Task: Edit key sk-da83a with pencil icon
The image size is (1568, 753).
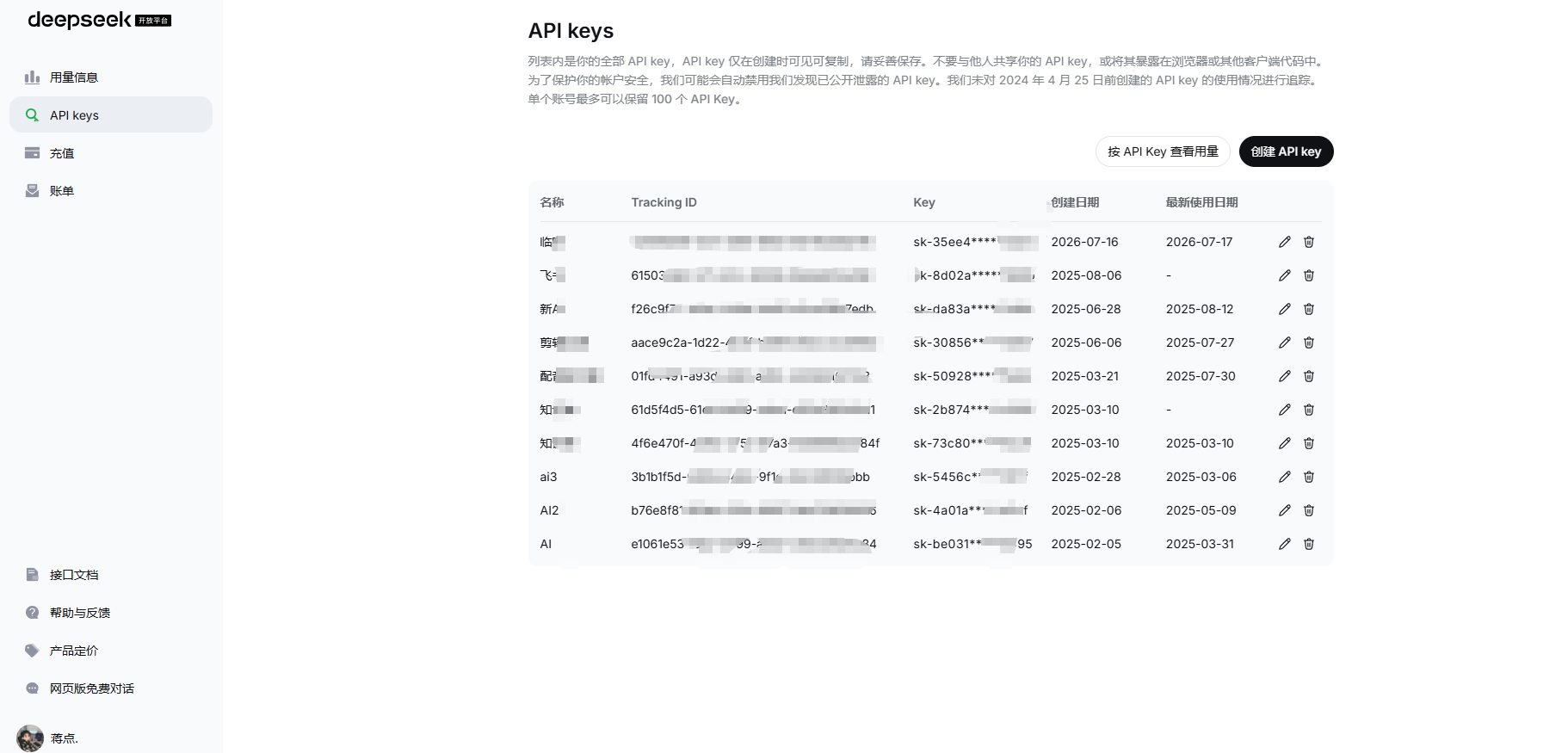Action: click(1285, 309)
